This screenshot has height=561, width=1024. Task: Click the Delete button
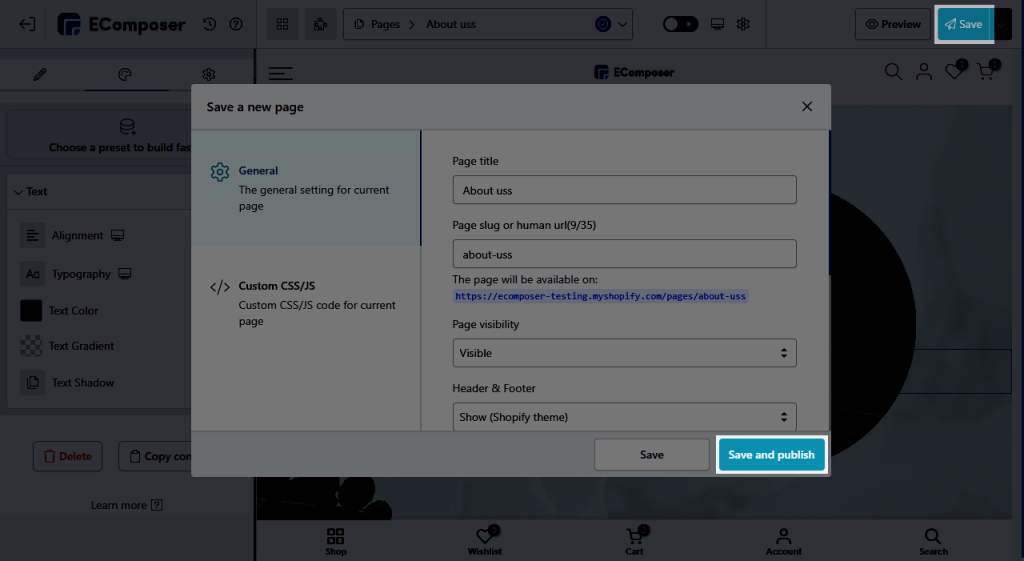68,456
